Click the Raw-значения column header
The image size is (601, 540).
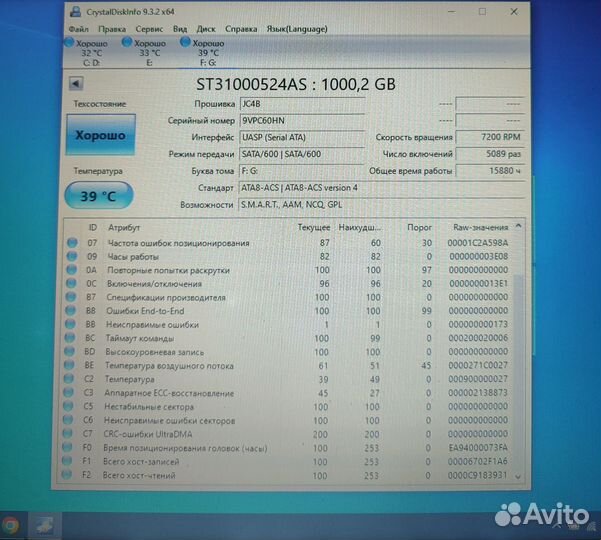[481, 228]
